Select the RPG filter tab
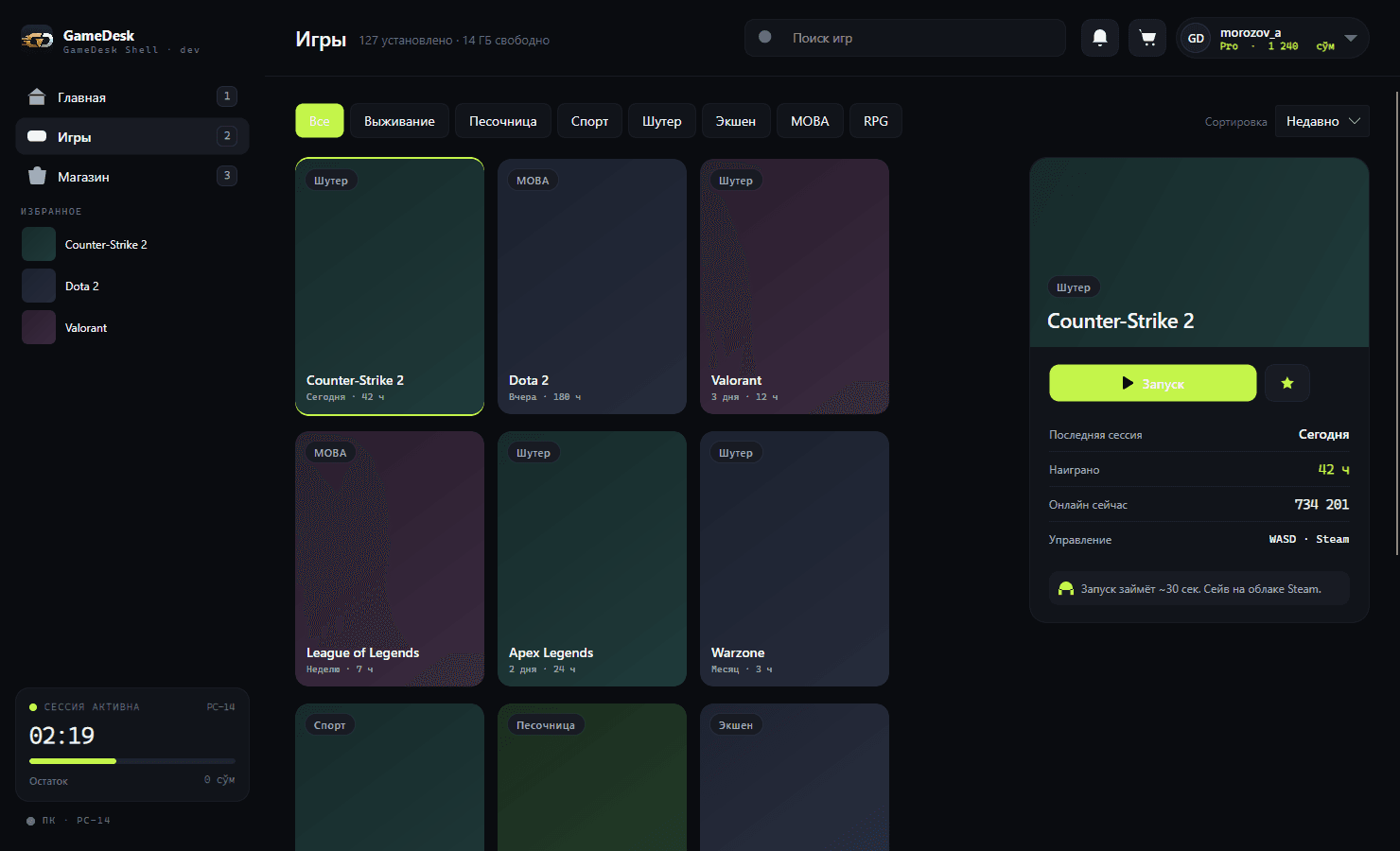This screenshot has height=851, width=1400. pos(876,121)
